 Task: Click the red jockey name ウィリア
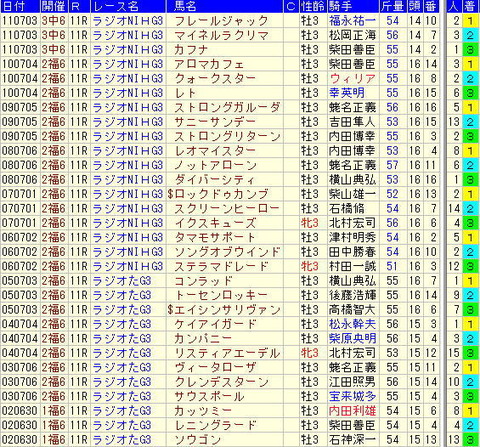pyautogui.click(x=352, y=79)
